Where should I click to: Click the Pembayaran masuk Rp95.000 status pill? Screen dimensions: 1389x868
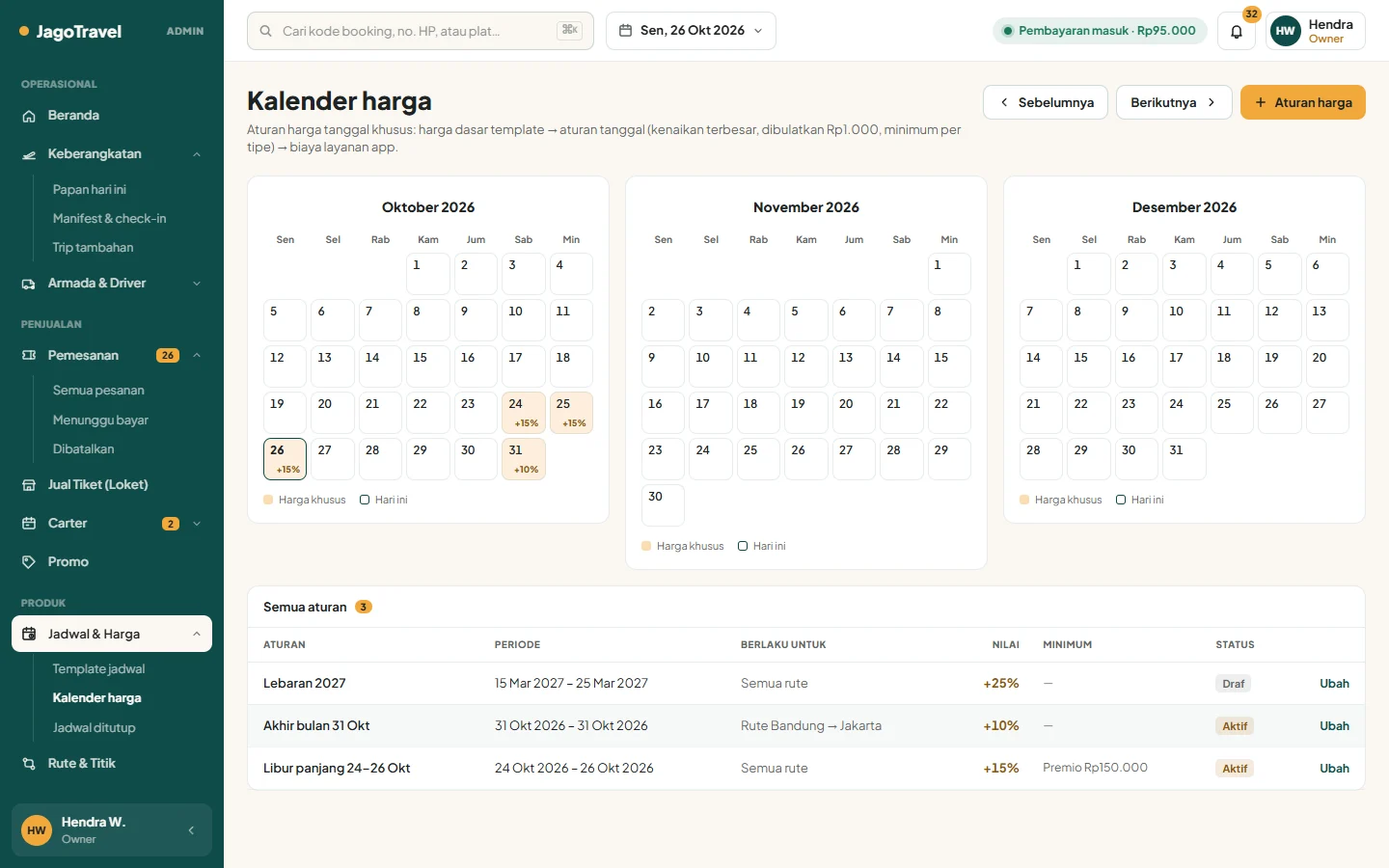[1099, 31]
